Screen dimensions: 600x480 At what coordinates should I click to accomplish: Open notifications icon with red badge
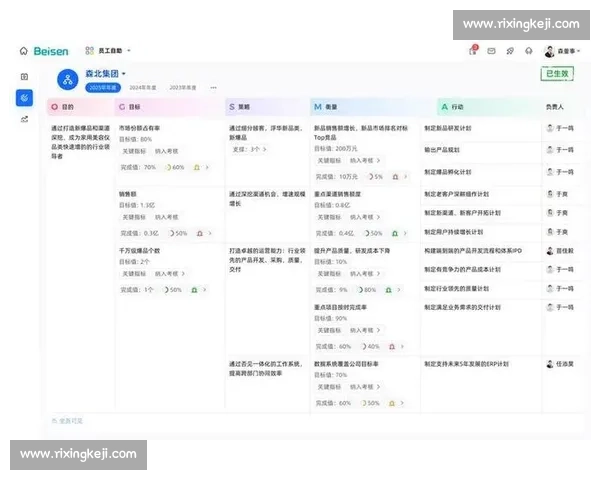[473, 50]
